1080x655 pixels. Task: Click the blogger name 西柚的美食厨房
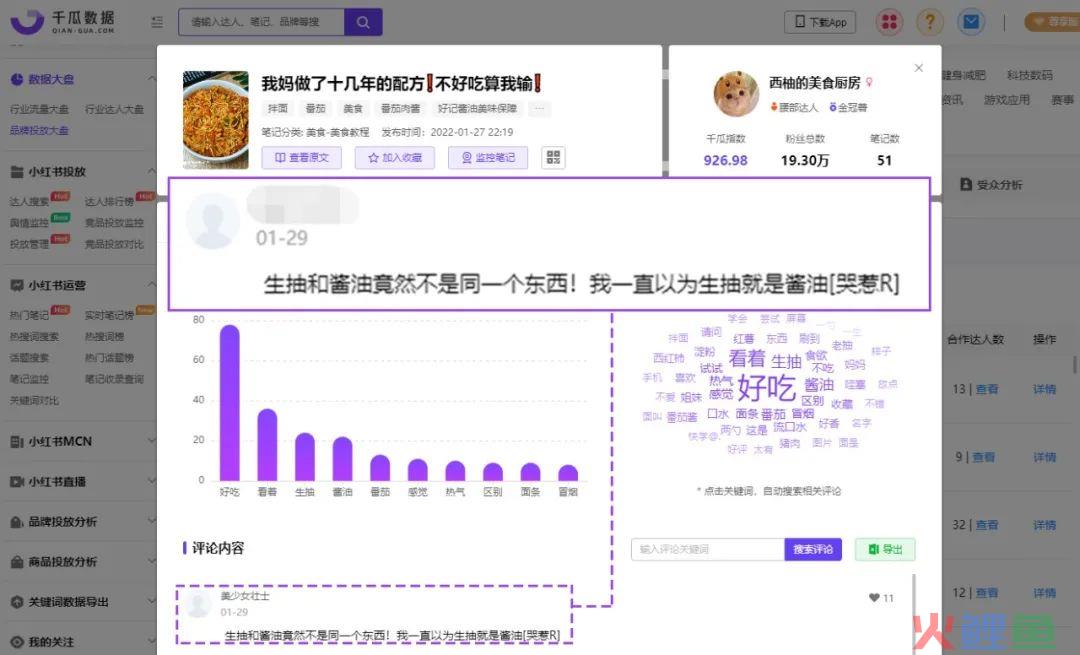815,83
